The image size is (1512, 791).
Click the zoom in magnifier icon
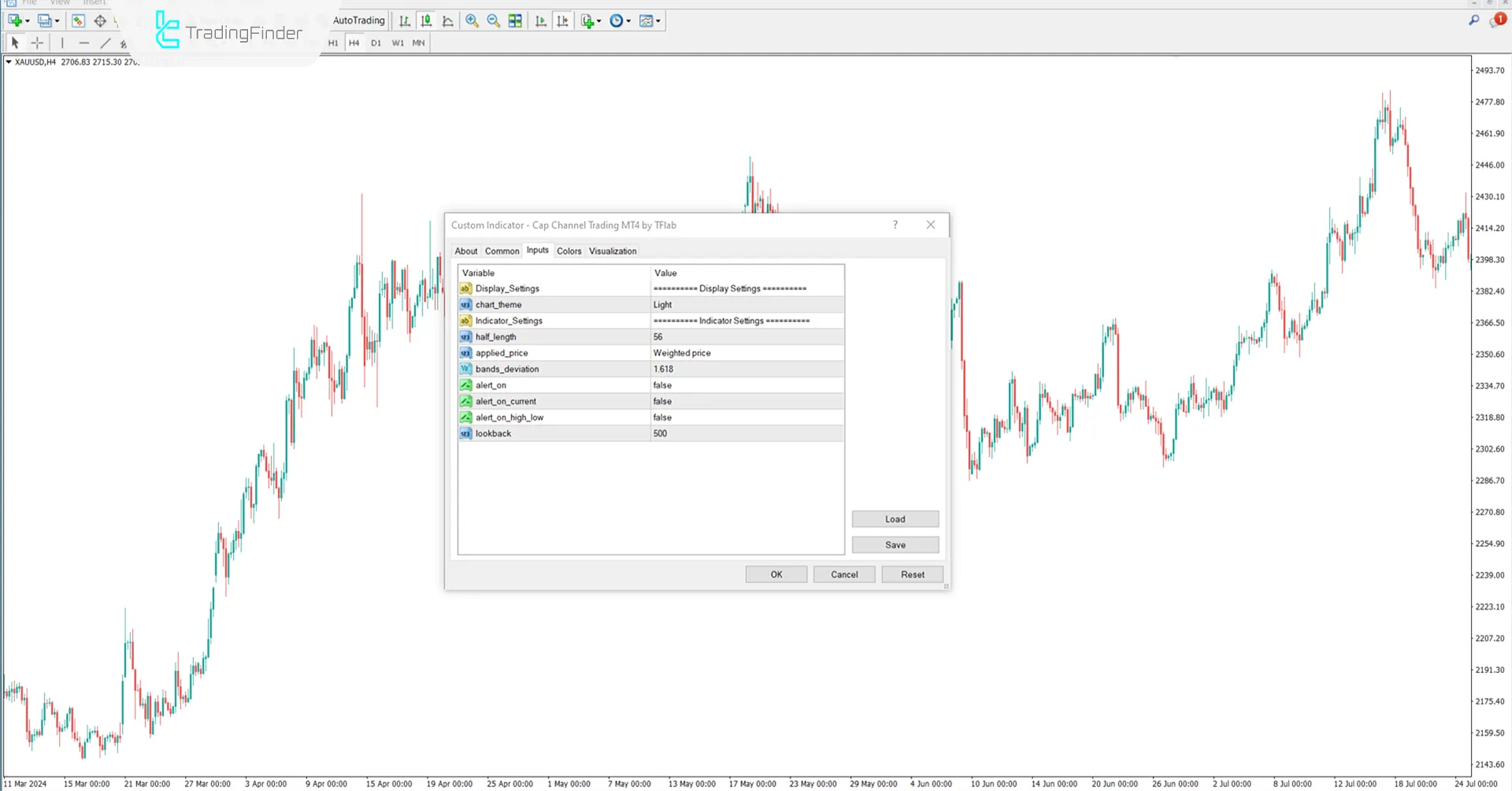click(x=472, y=21)
